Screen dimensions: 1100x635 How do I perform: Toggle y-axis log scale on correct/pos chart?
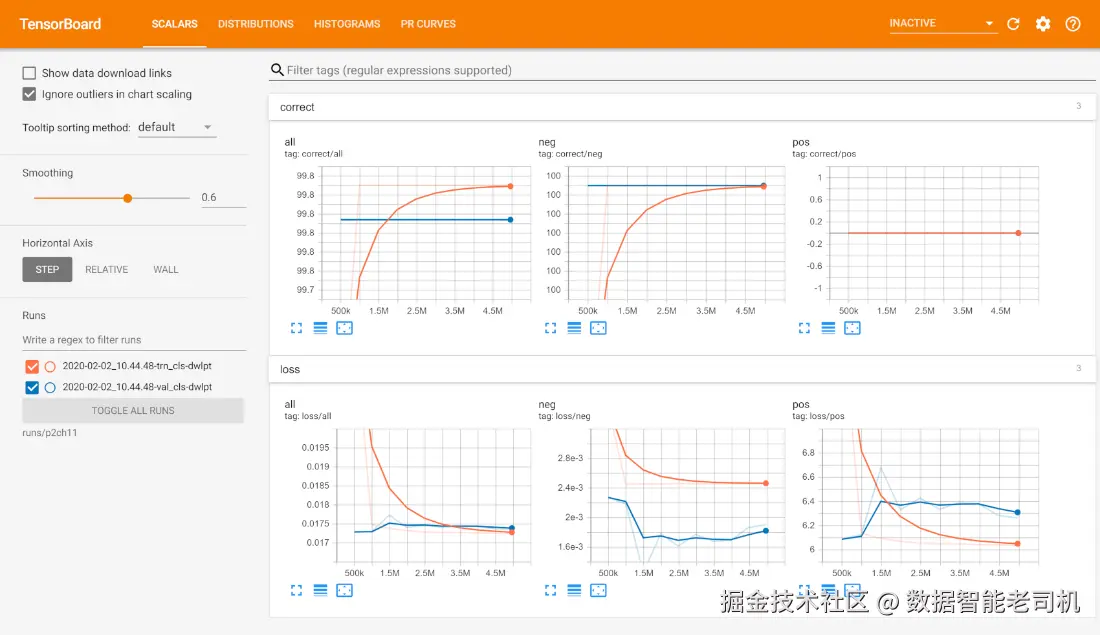point(828,328)
